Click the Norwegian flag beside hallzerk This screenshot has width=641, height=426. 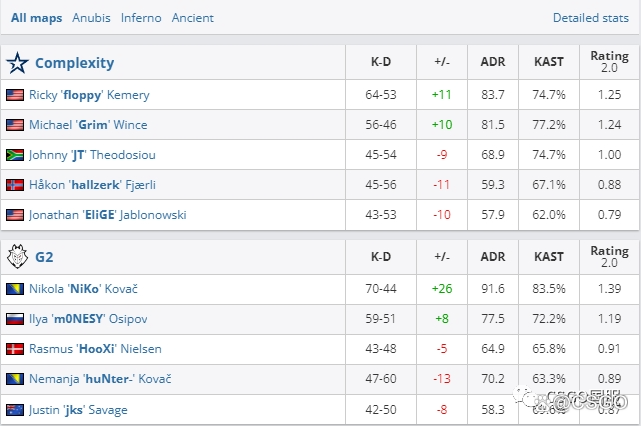coord(15,185)
